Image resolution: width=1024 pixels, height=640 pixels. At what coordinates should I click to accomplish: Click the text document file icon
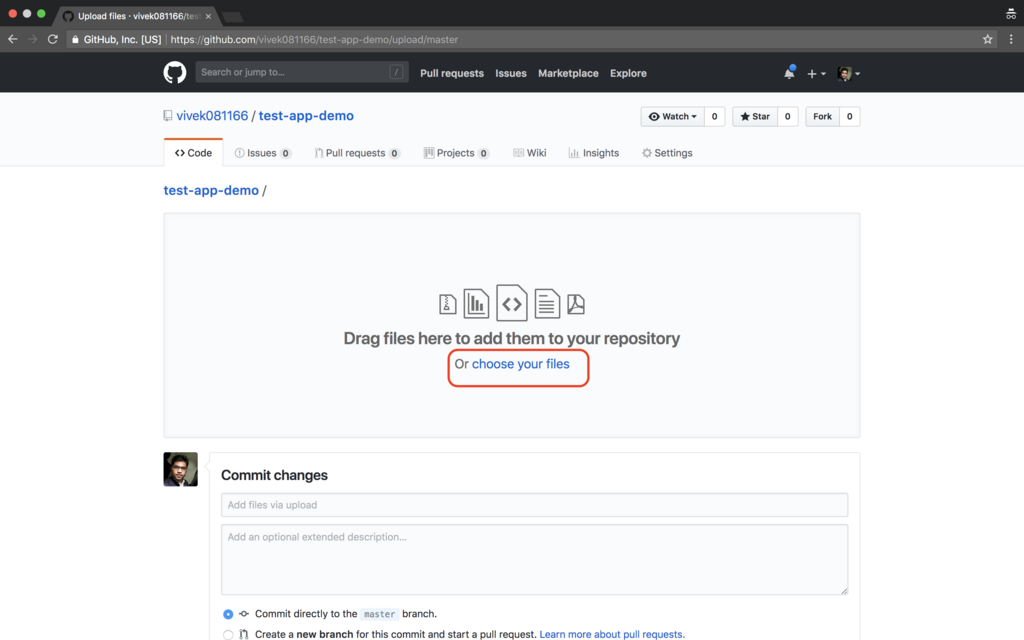pyautogui.click(x=547, y=303)
